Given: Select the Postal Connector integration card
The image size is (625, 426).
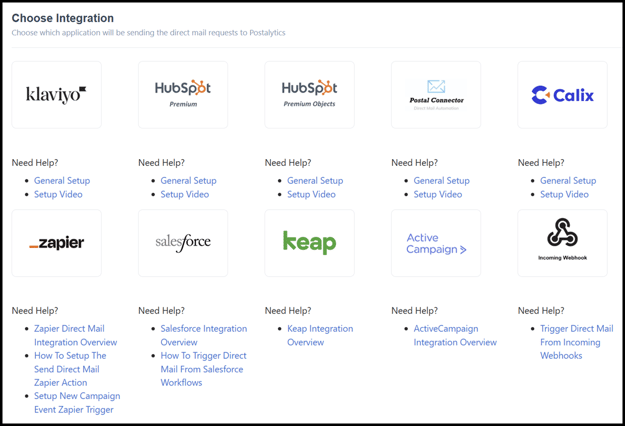Looking at the screenshot, I should pyautogui.click(x=436, y=95).
